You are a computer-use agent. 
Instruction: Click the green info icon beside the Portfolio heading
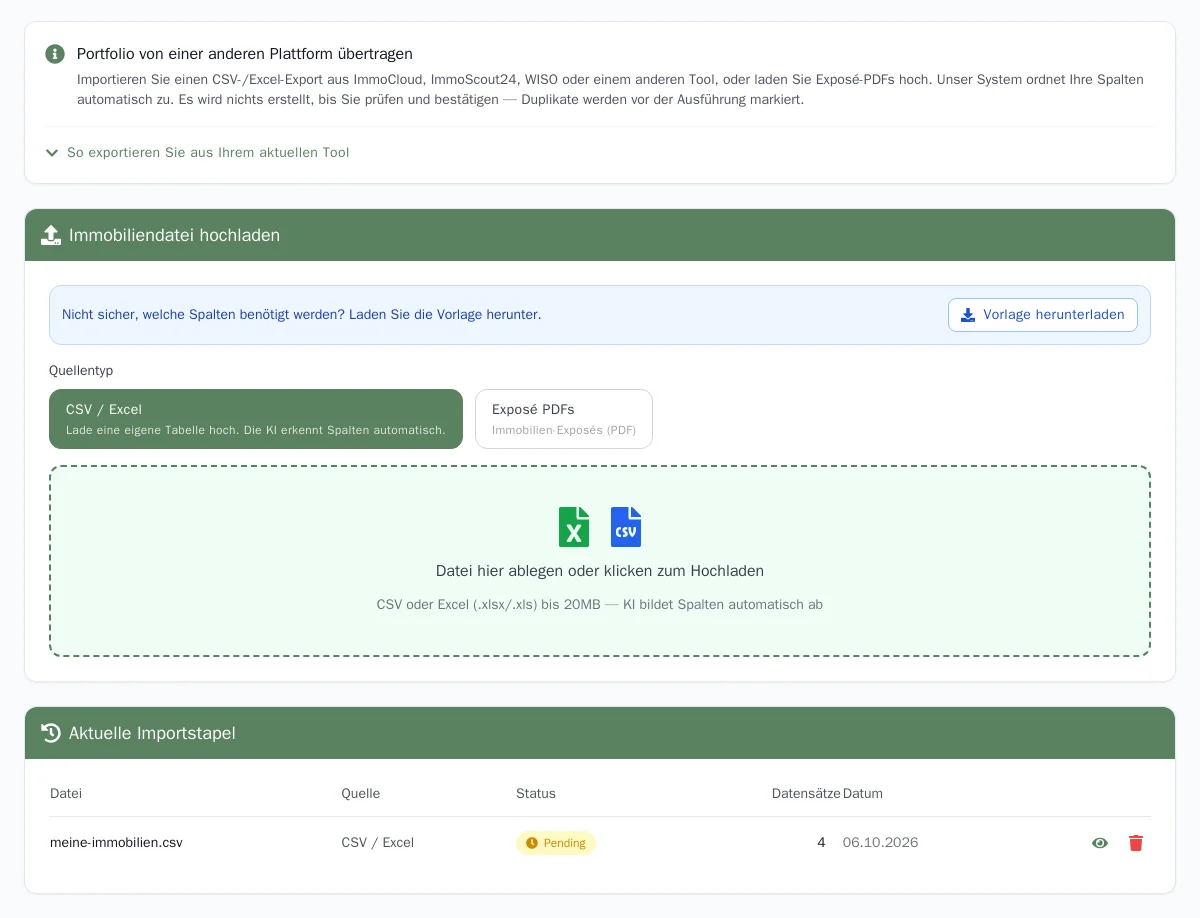(55, 54)
